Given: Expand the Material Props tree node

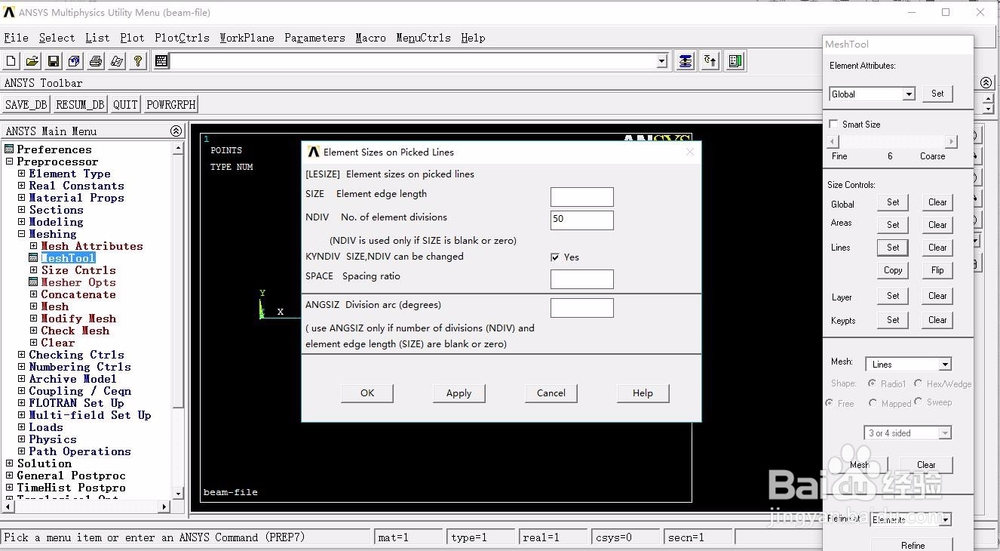Looking at the screenshot, I should click(22, 198).
